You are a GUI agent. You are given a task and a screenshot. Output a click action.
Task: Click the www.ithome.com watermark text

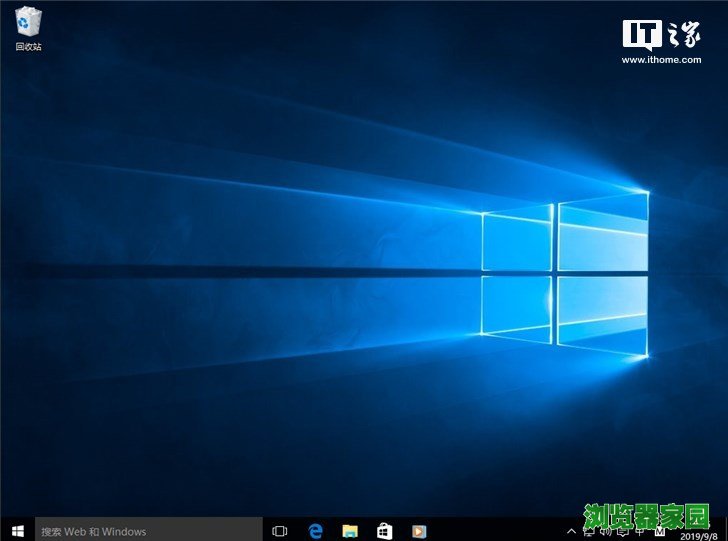[662, 59]
